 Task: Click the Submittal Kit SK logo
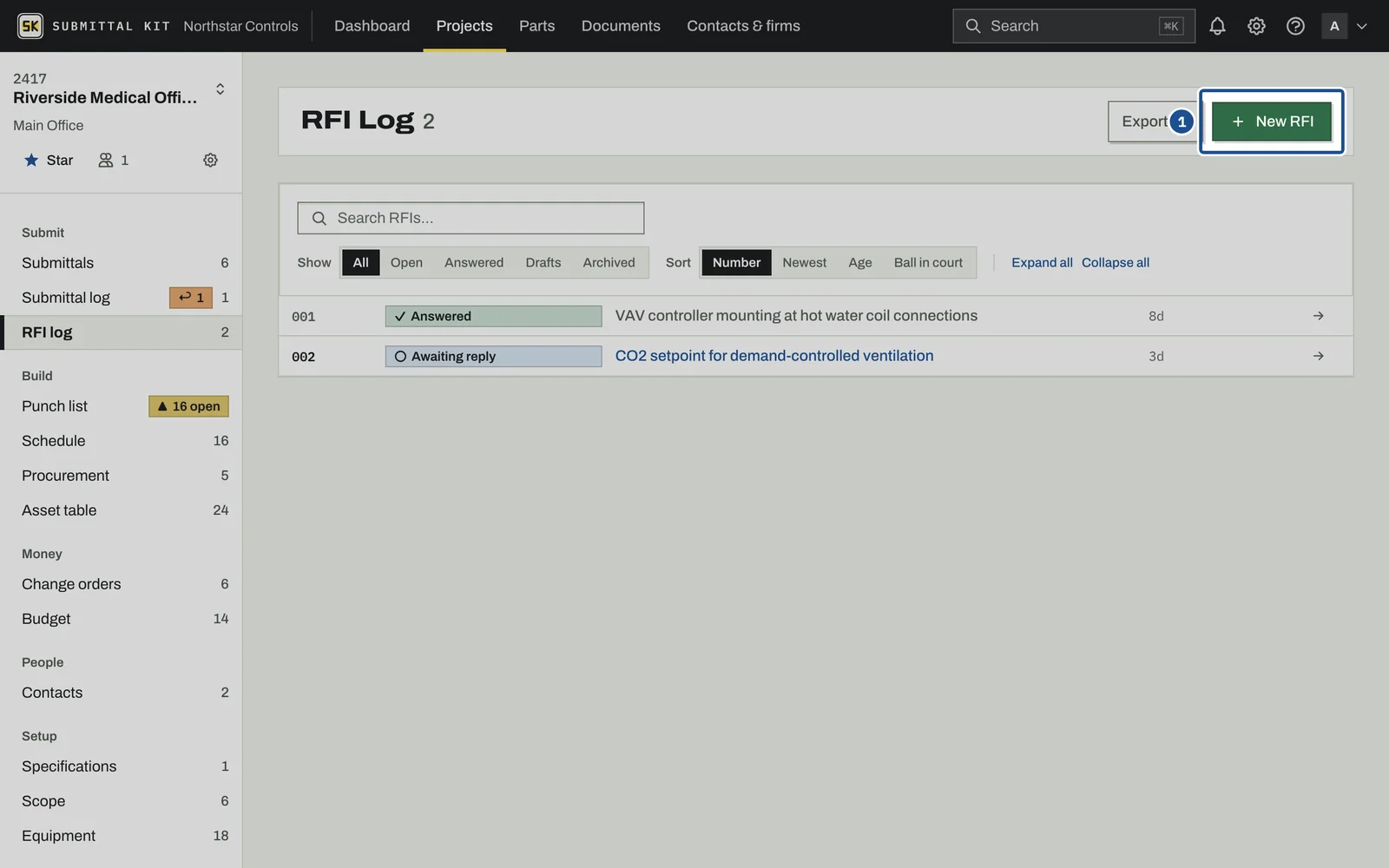pyautogui.click(x=30, y=26)
